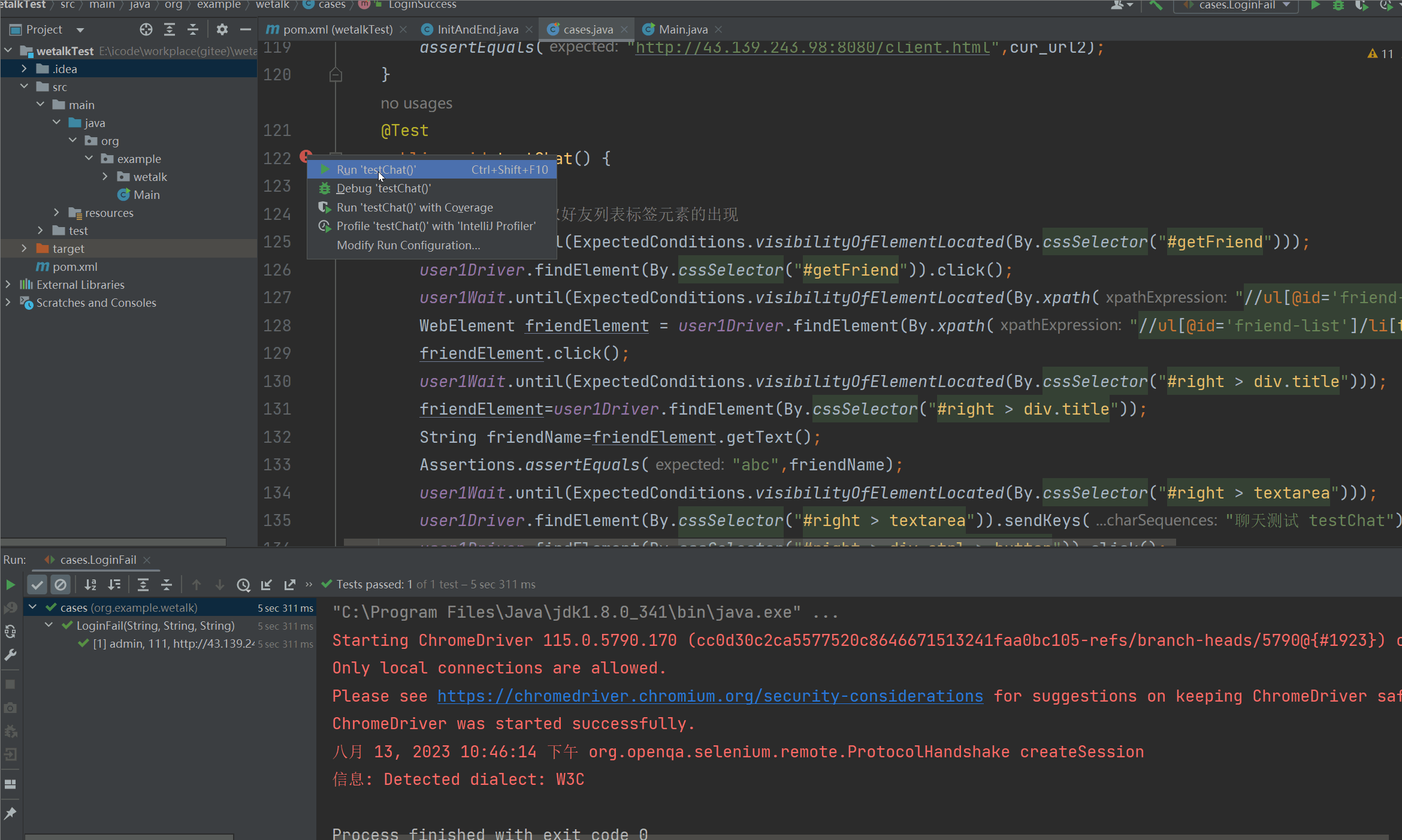Viewport: 1402px width, 840px height.
Task: Open the cases.LoginFail run configuration dropdown
Action: (x=1237, y=5)
